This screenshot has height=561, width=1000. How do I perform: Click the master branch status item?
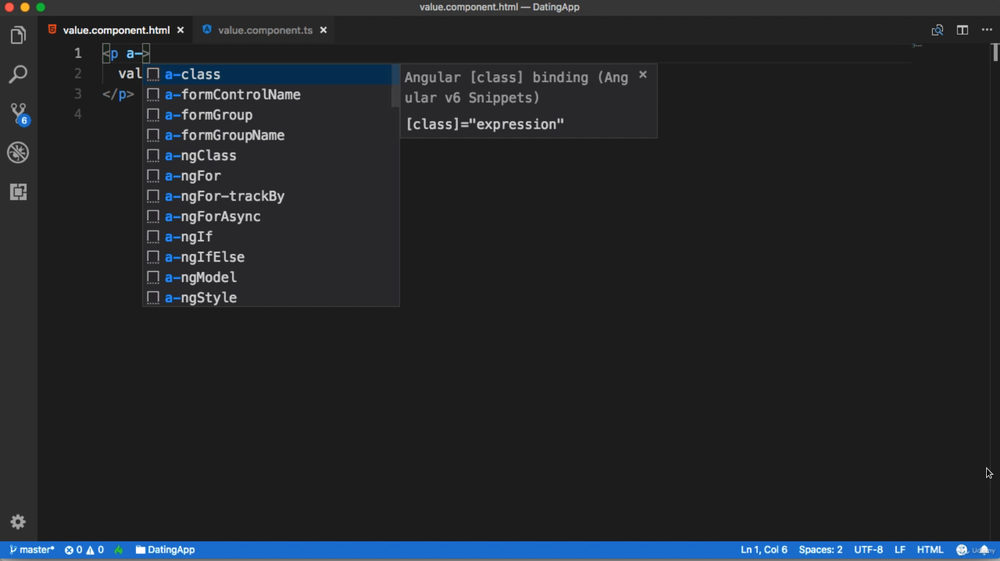(32, 550)
